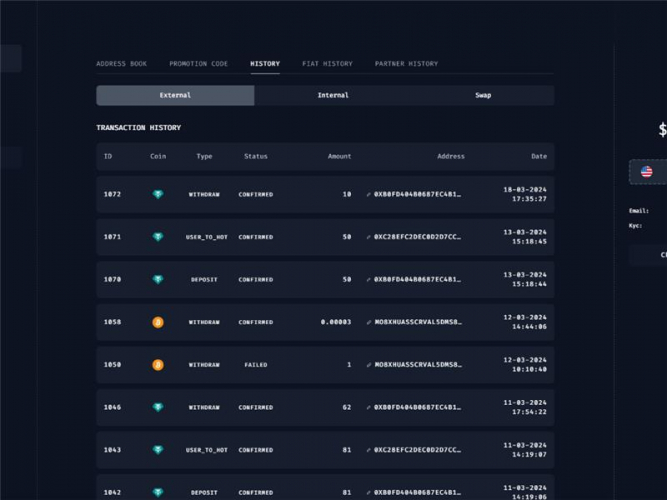Click the Bitcoin icon in row 1050

click(158, 365)
